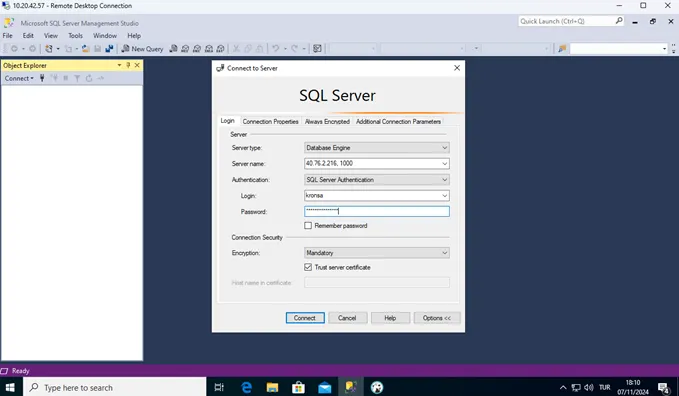Expand the Login combo box arrow
This screenshot has width=679, height=396.
click(444, 196)
